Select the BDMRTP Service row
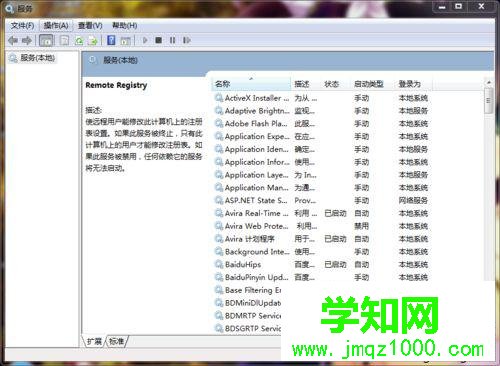 coord(248,316)
